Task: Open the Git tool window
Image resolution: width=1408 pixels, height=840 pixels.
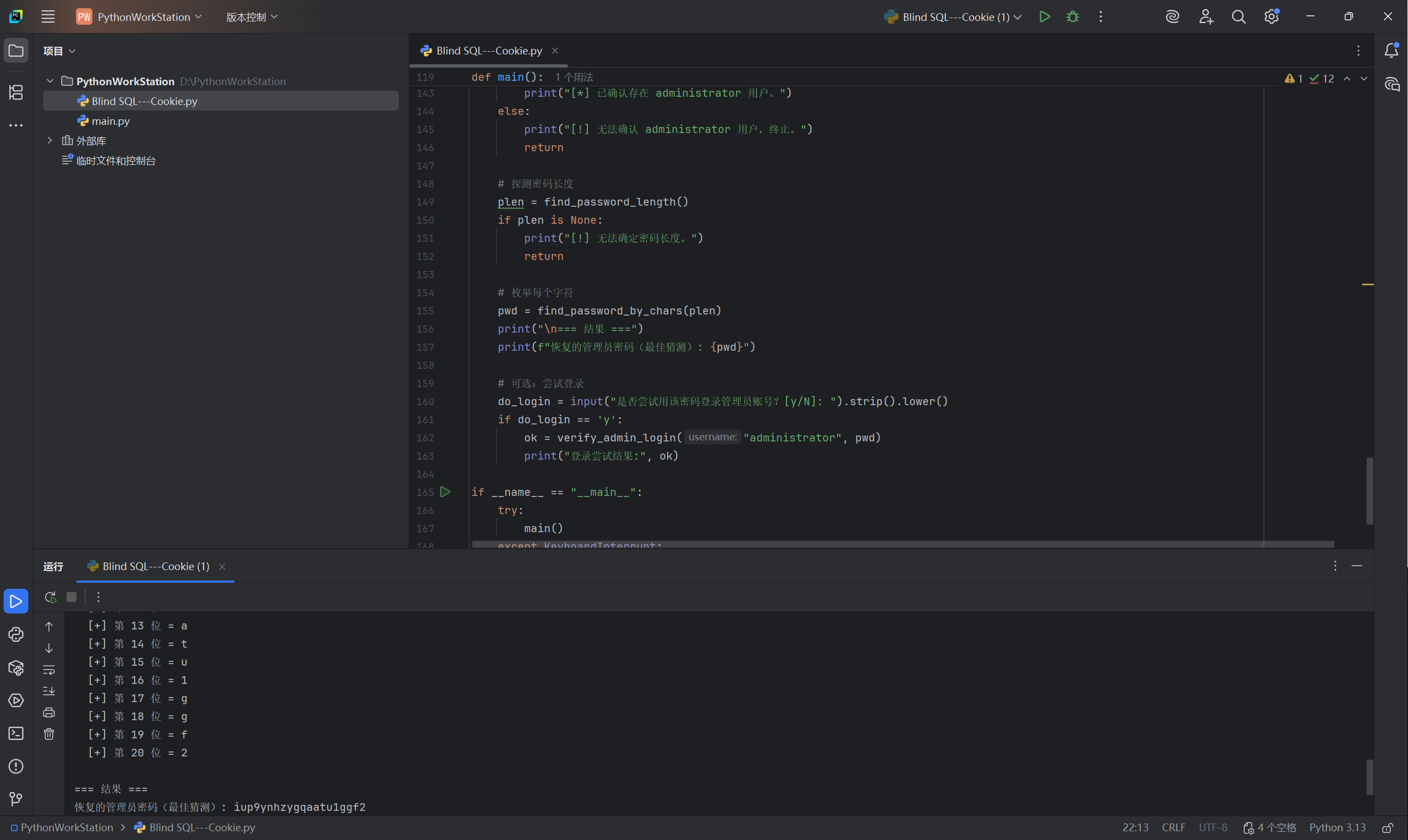Action: tap(16, 799)
